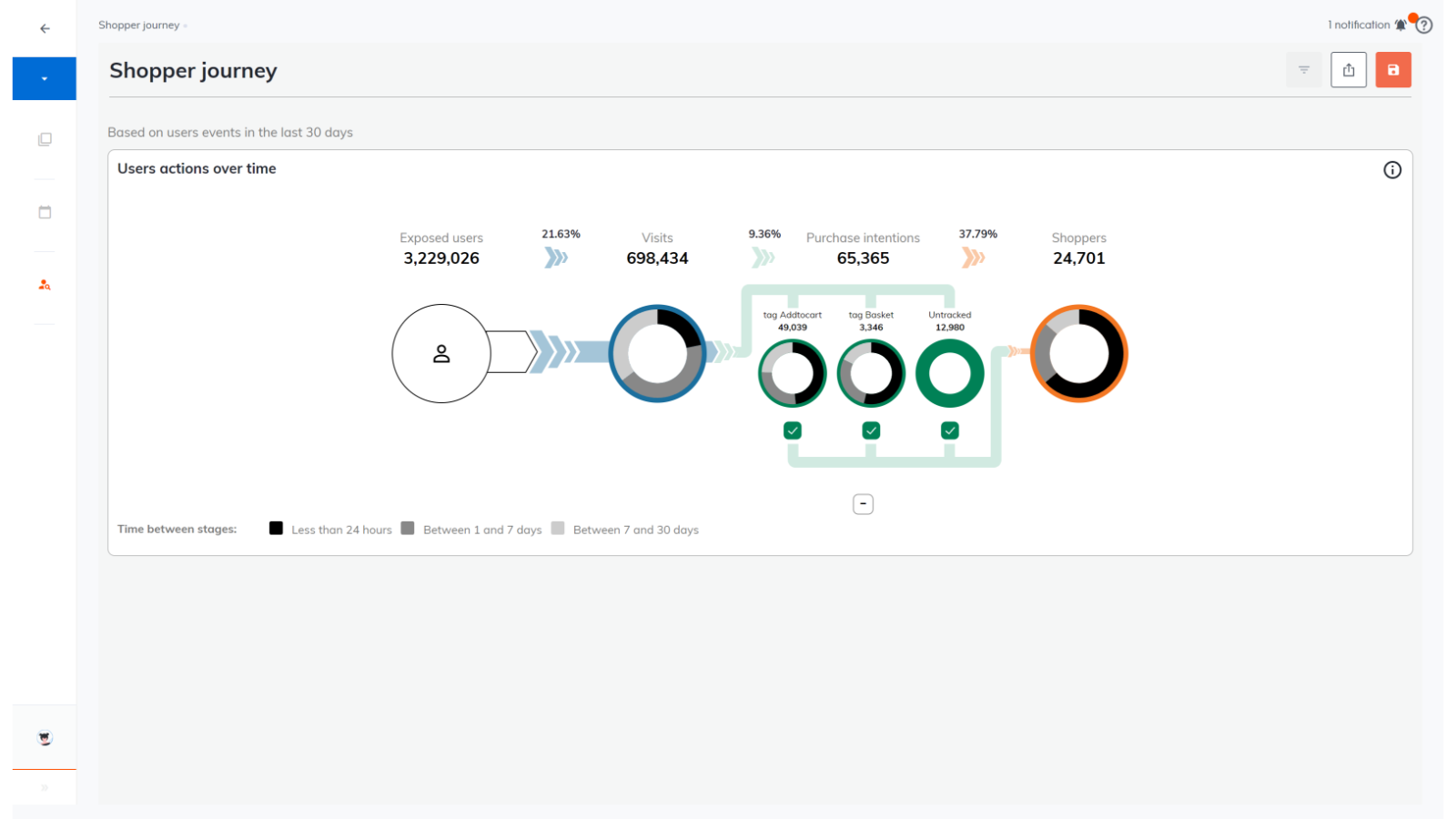Uncheck the tag Basket checkbox
The height and width of the screenshot is (819, 1456).
pos(871,430)
